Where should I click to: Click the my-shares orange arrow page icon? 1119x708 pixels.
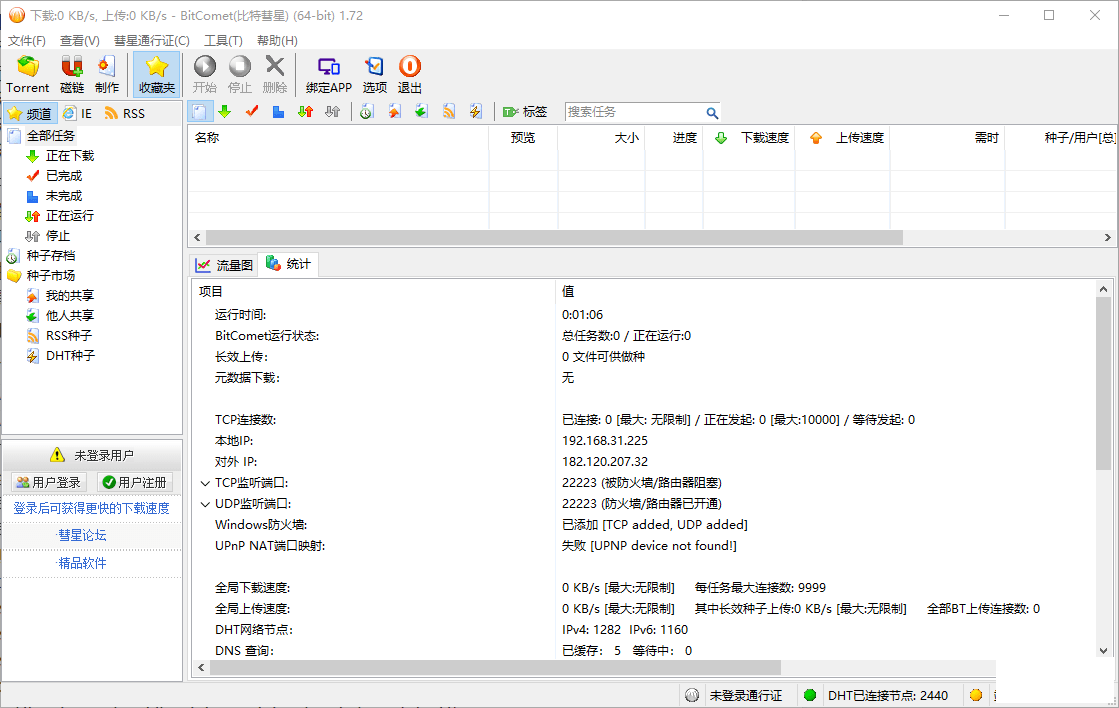click(395, 111)
